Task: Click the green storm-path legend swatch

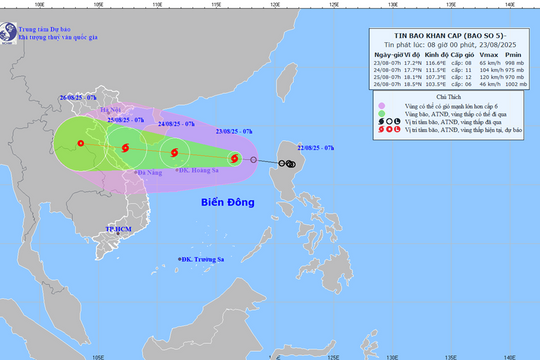Action: [382, 114]
